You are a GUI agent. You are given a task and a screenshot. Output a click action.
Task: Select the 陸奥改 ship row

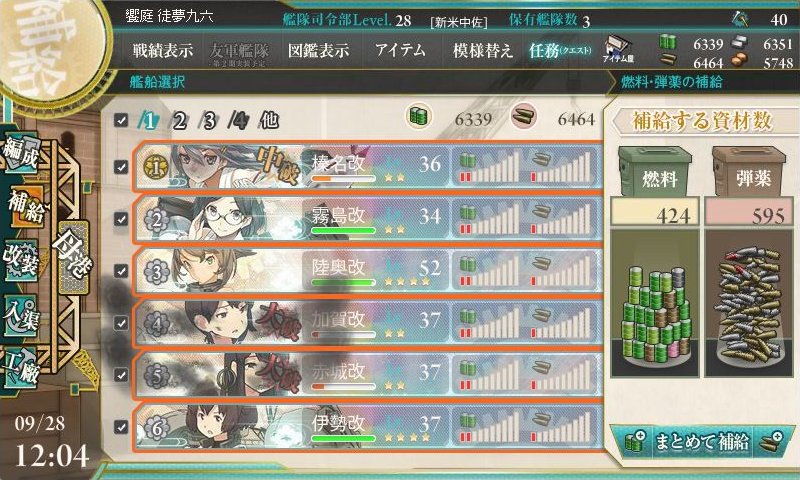coord(368,271)
